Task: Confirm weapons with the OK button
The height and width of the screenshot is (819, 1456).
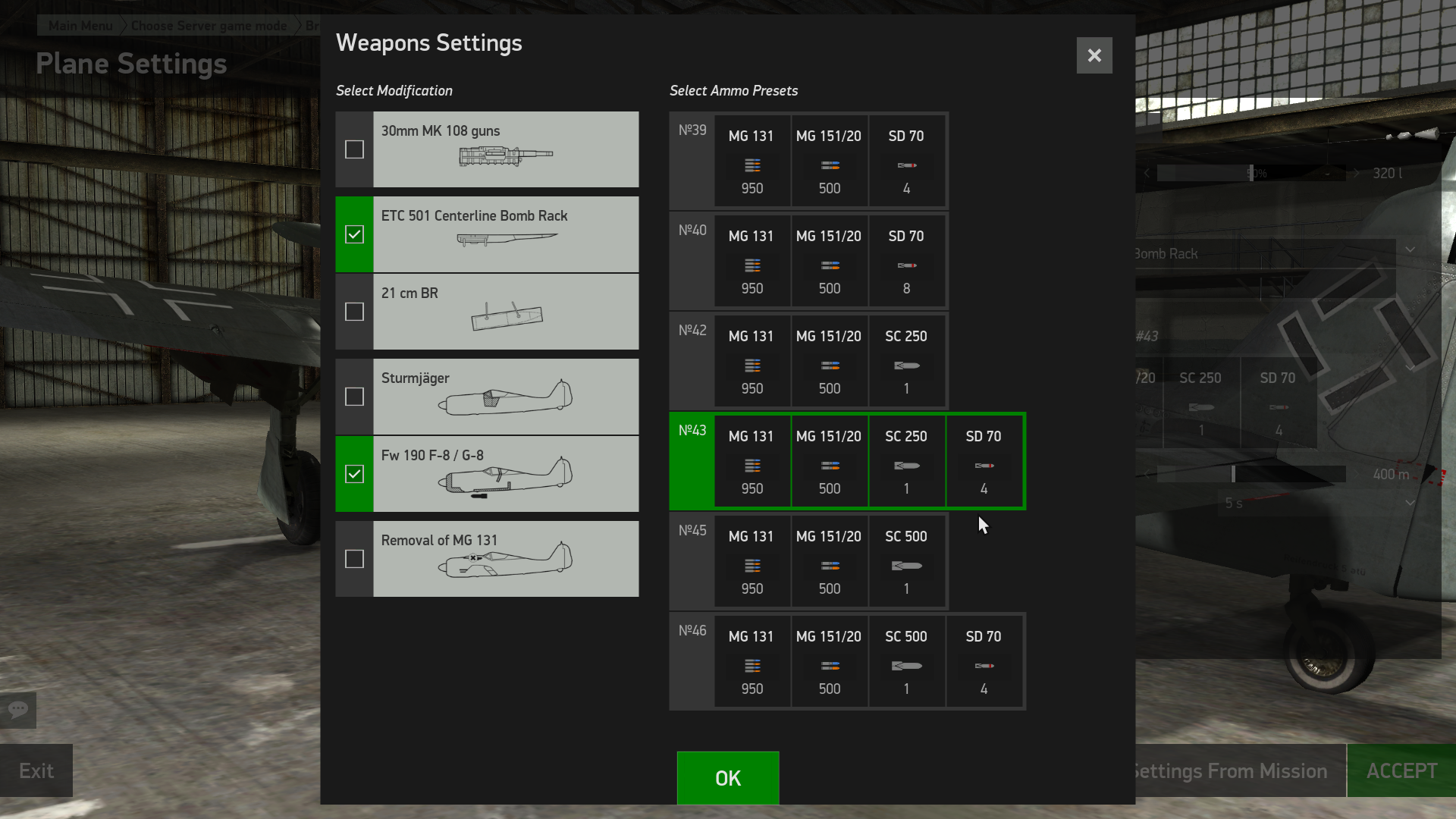Action: (x=728, y=778)
